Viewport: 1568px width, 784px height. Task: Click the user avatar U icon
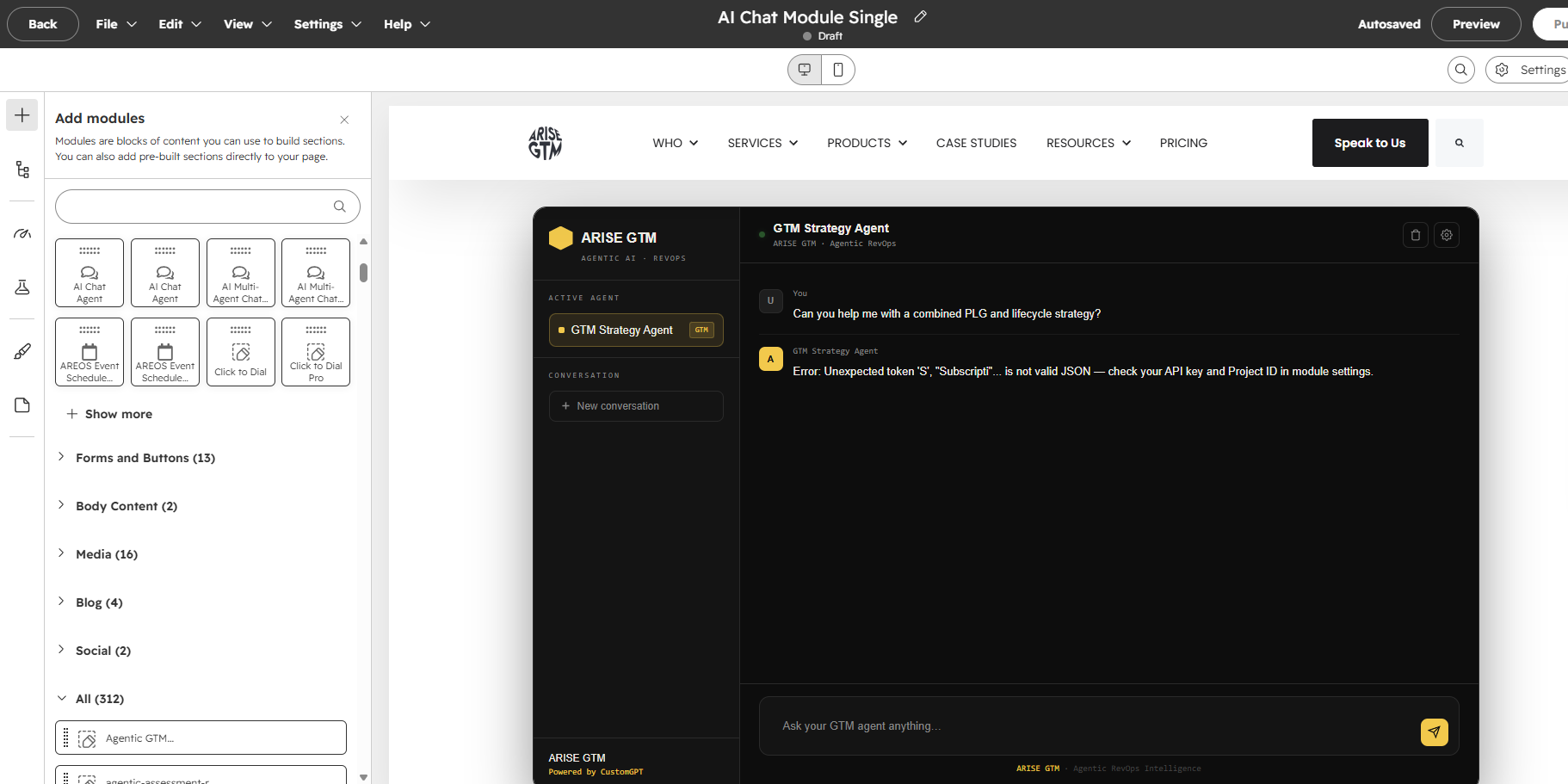coord(771,301)
